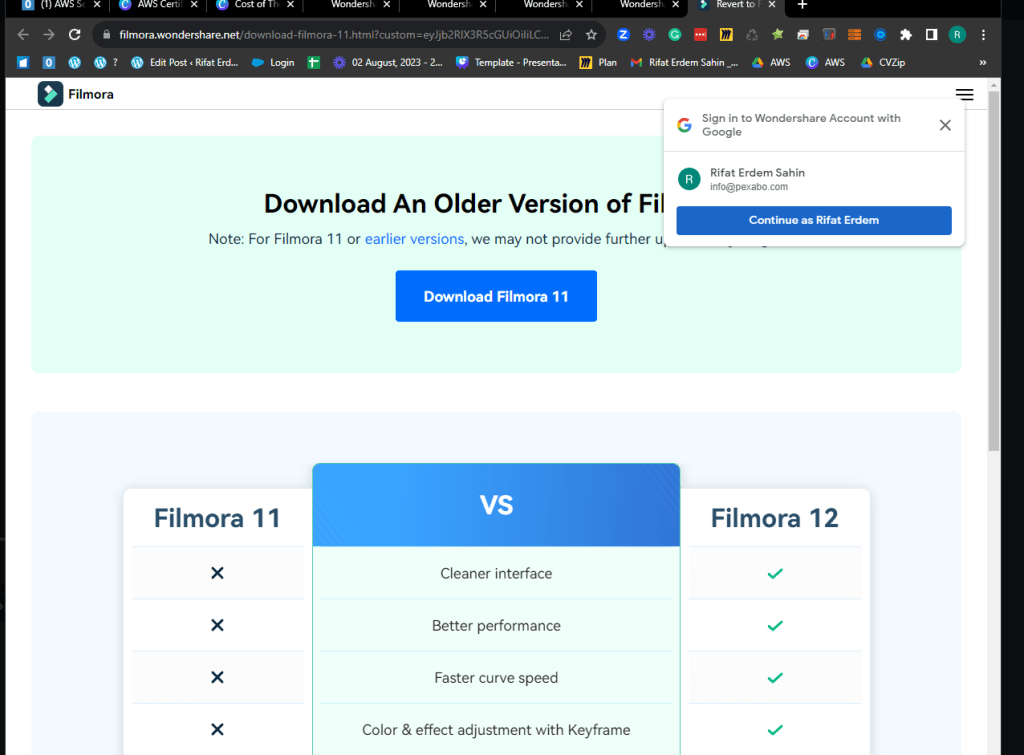Viewport: 1024px width, 755px height.
Task: Click the address bar URL field
Action: 334,35
